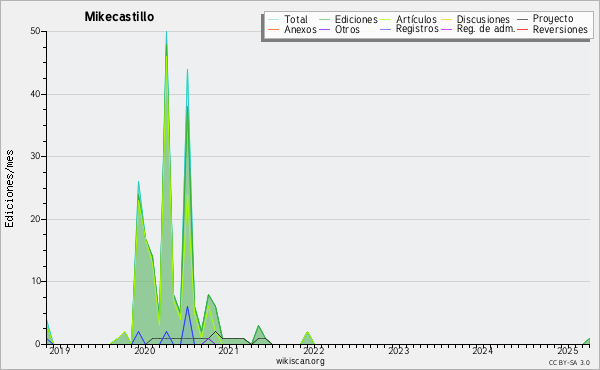The width and height of the screenshot is (600, 370).
Task: Click the 2021 x-axis label
Action: pyautogui.click(x=229, y=350)
